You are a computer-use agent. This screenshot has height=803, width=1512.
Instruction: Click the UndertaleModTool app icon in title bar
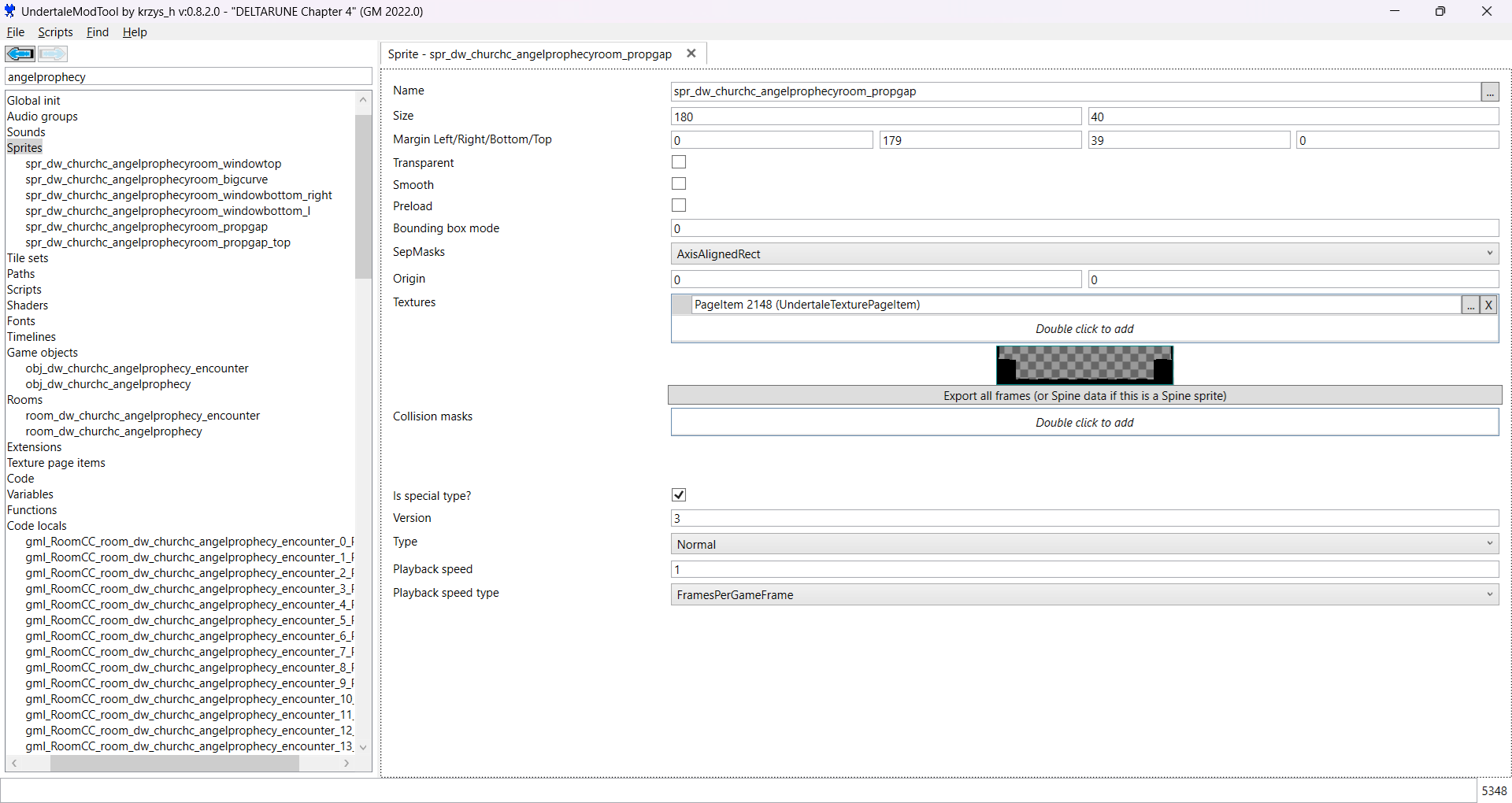pyautogui.click(x=10, y=11)
